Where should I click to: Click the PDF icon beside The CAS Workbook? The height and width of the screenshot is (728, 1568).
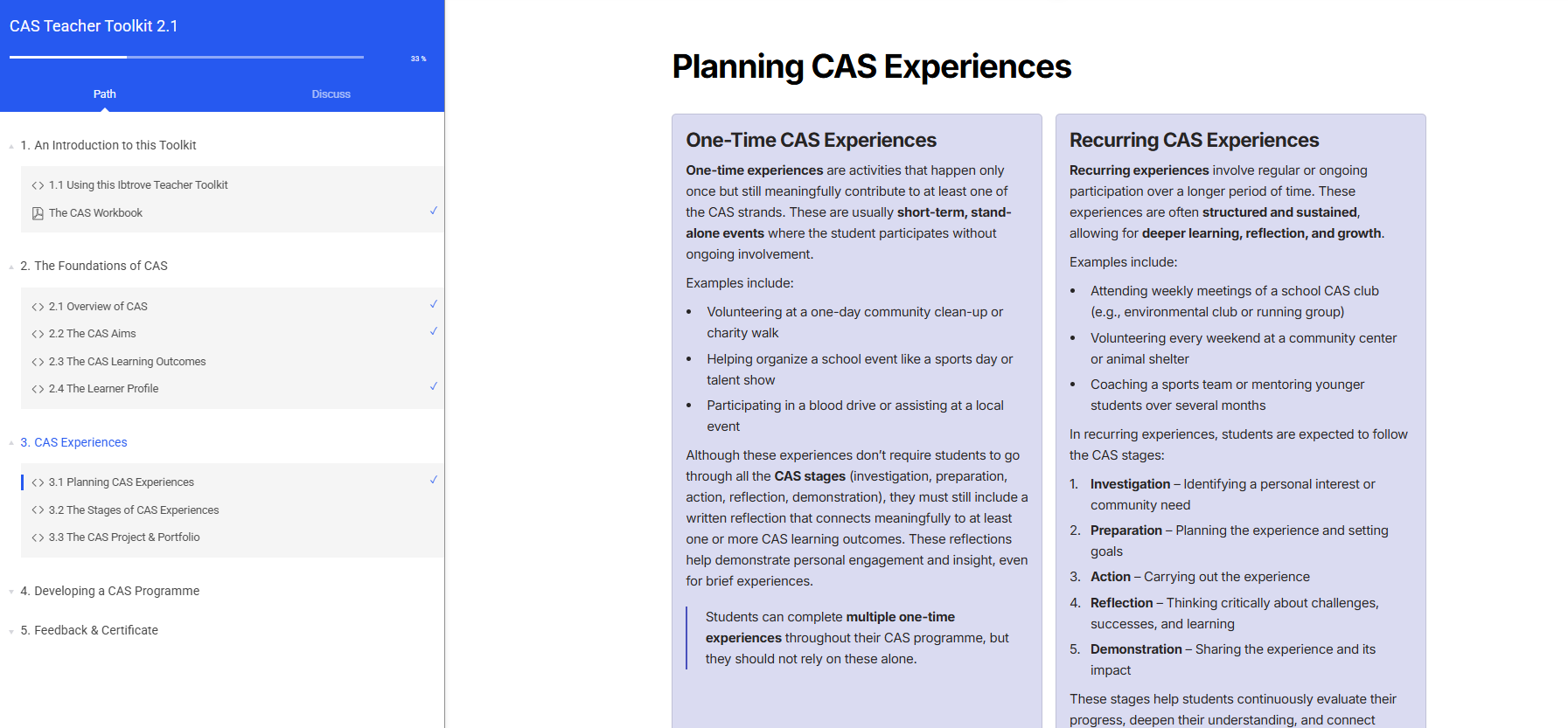[38, 213]
